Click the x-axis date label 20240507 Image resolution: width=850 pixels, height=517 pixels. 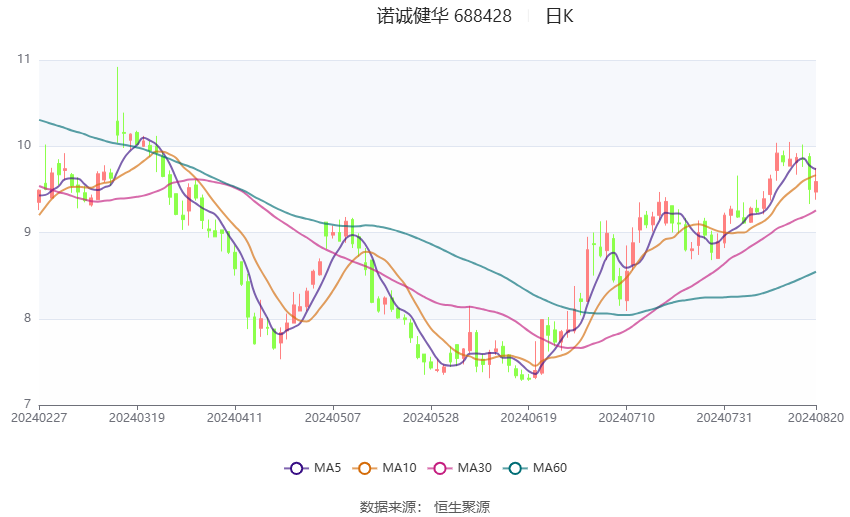click(x=333, y=418)
